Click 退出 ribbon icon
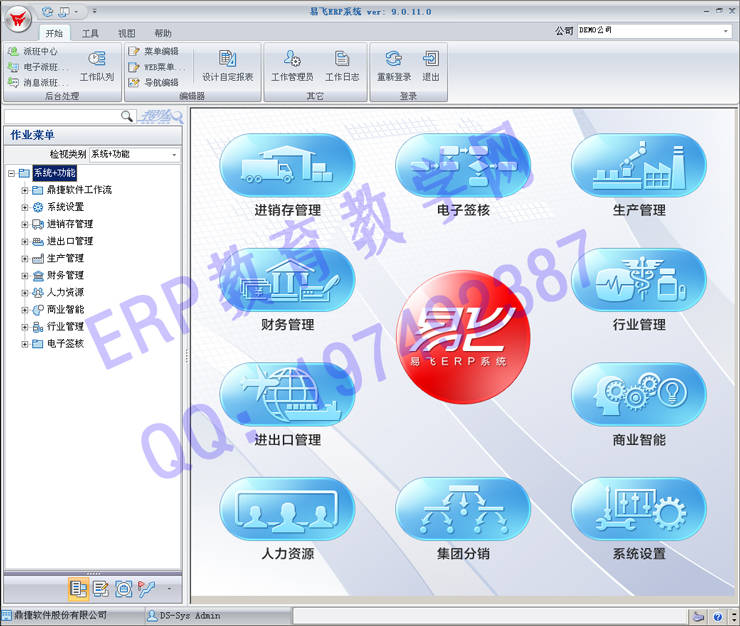 [430, 66]
